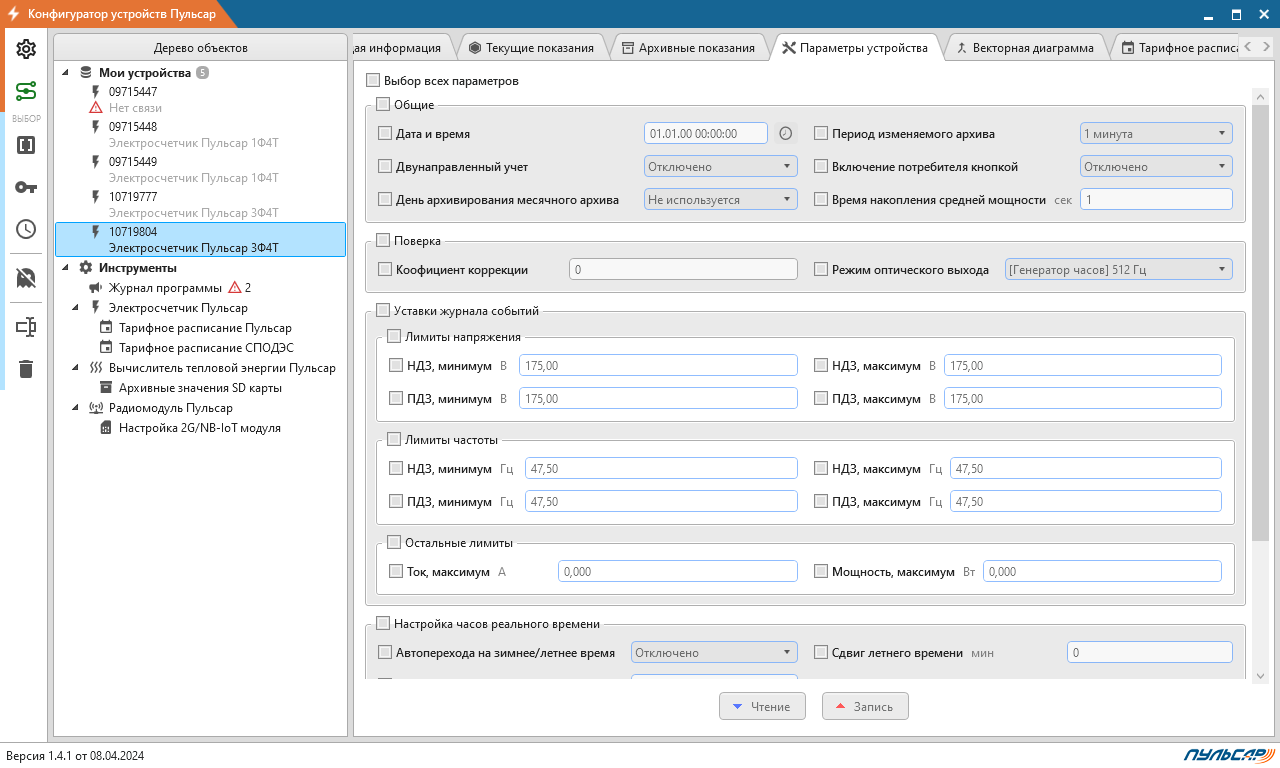This screenshot has width=1280, height=768.
Task: Open Двунаправленный учет dropdown
Action: (721, 166)
